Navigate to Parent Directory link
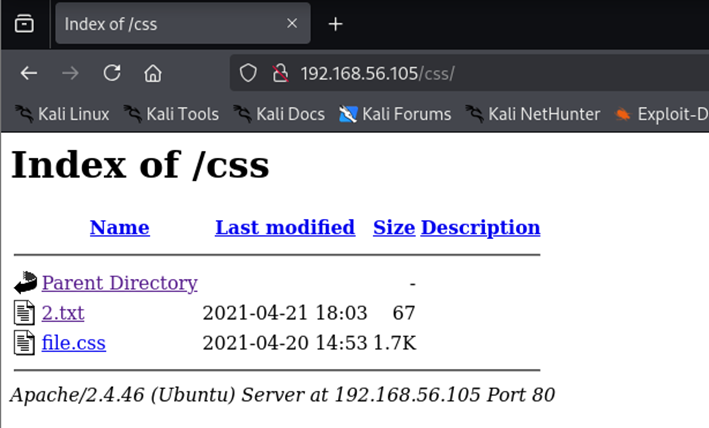The image size is (709, 428). click(119, 283)
